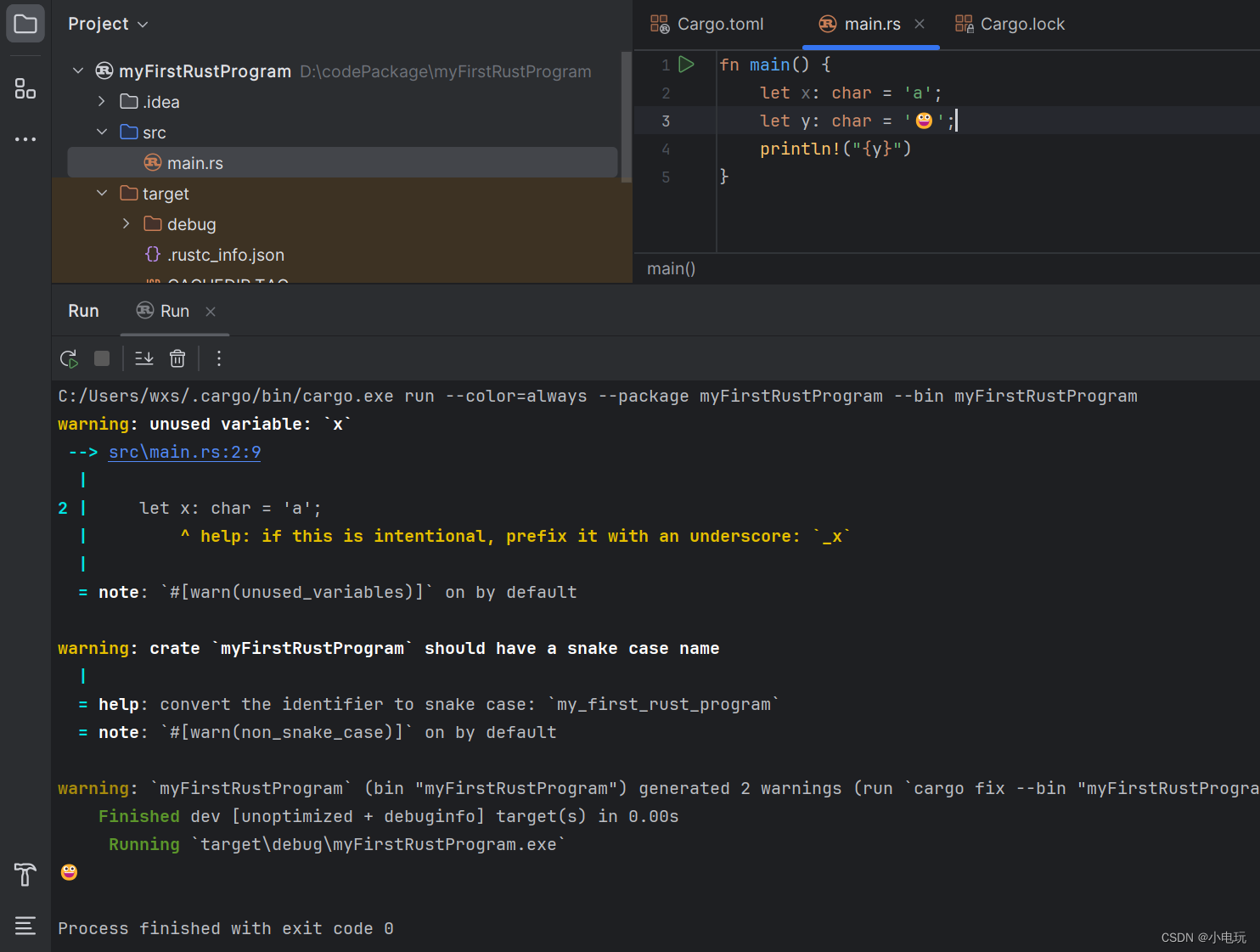Click the Cargo.lock tab file icon
The height and width of the screenshot is (952, 1260).
964,24
